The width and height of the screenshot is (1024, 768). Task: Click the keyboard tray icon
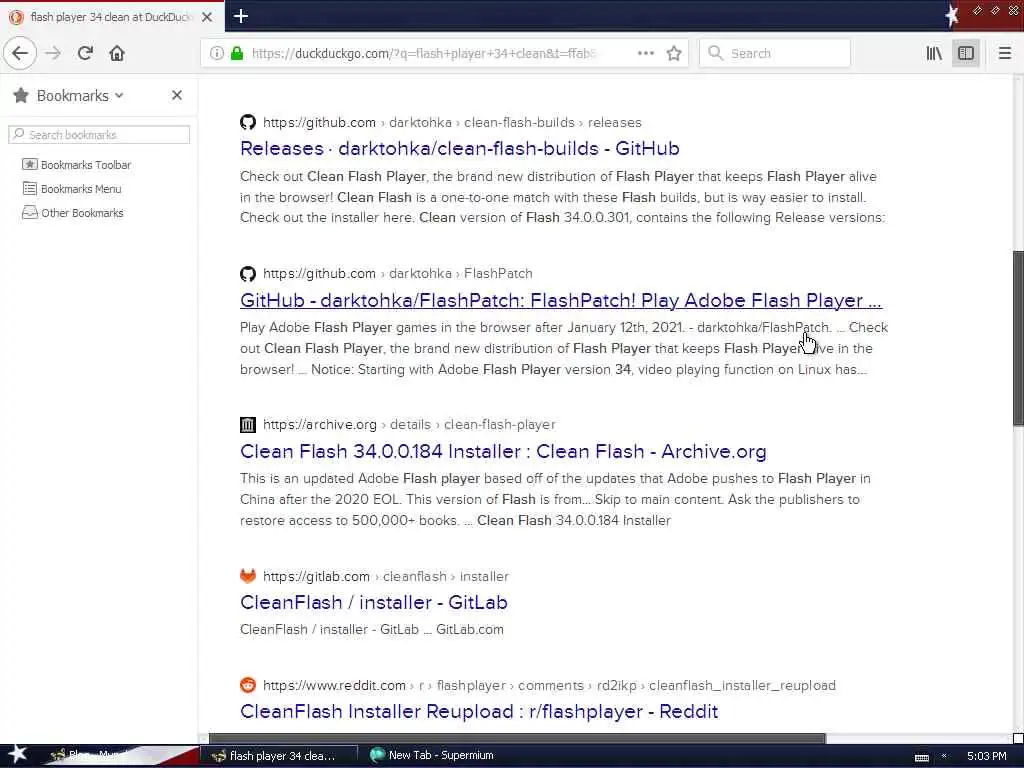click(921, 757)
